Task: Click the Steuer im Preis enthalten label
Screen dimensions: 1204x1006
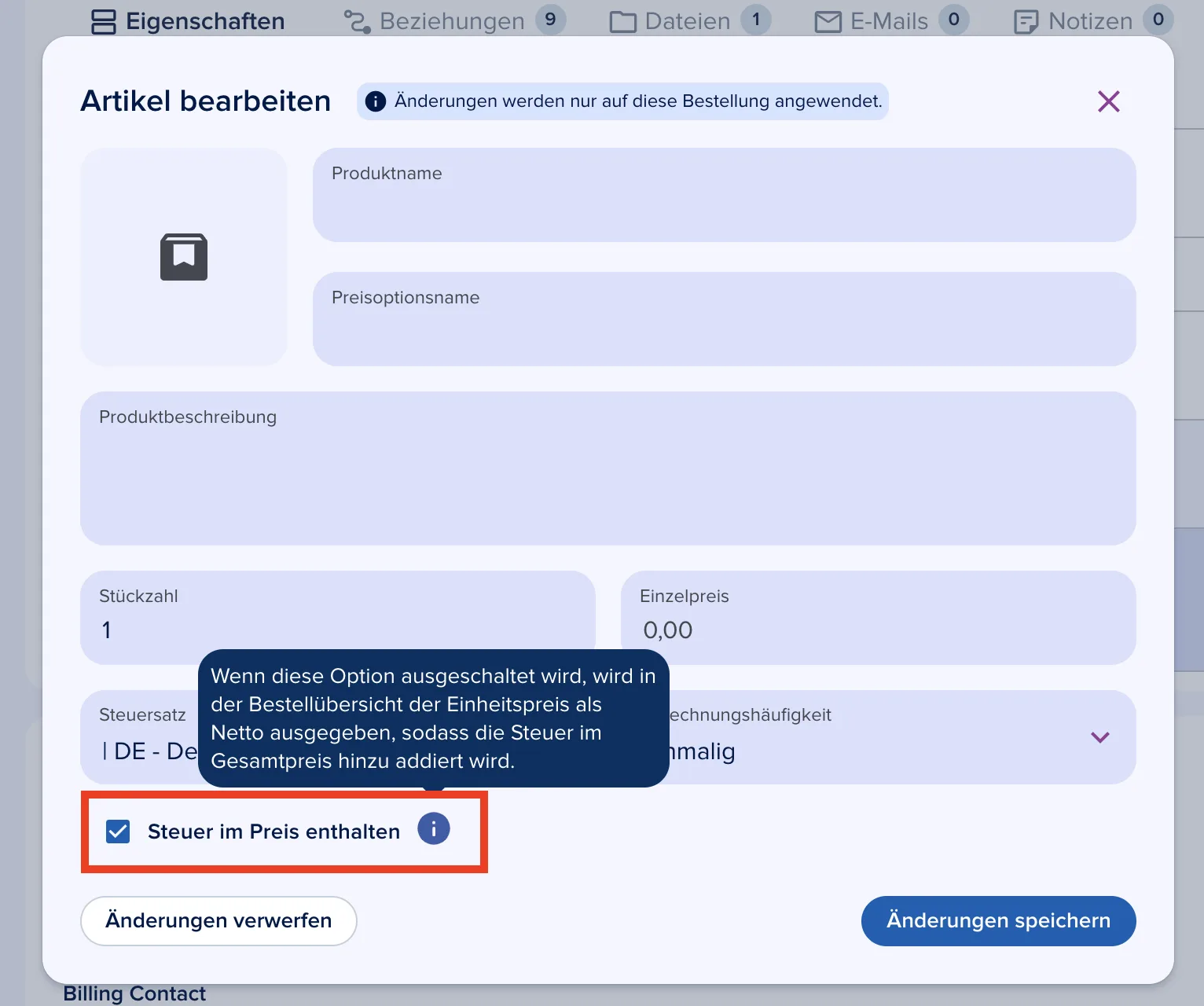Action: point(273,832)
